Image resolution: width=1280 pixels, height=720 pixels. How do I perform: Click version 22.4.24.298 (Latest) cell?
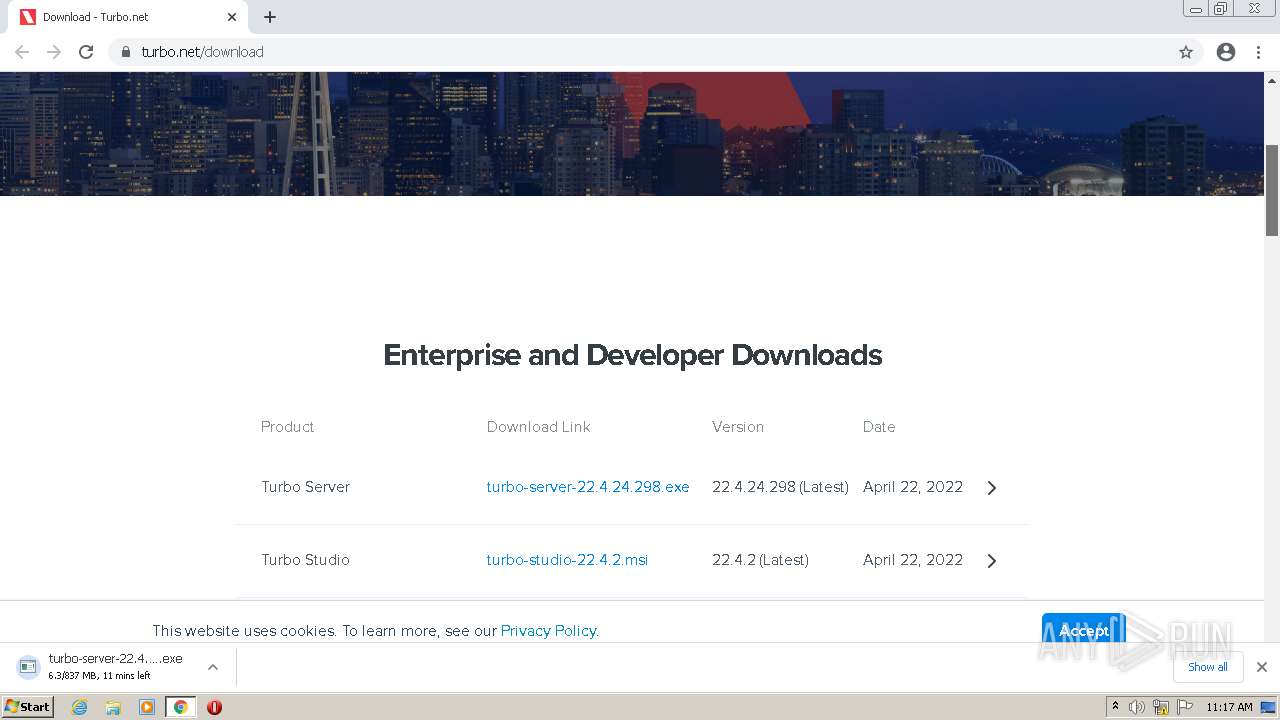point(780,487)
